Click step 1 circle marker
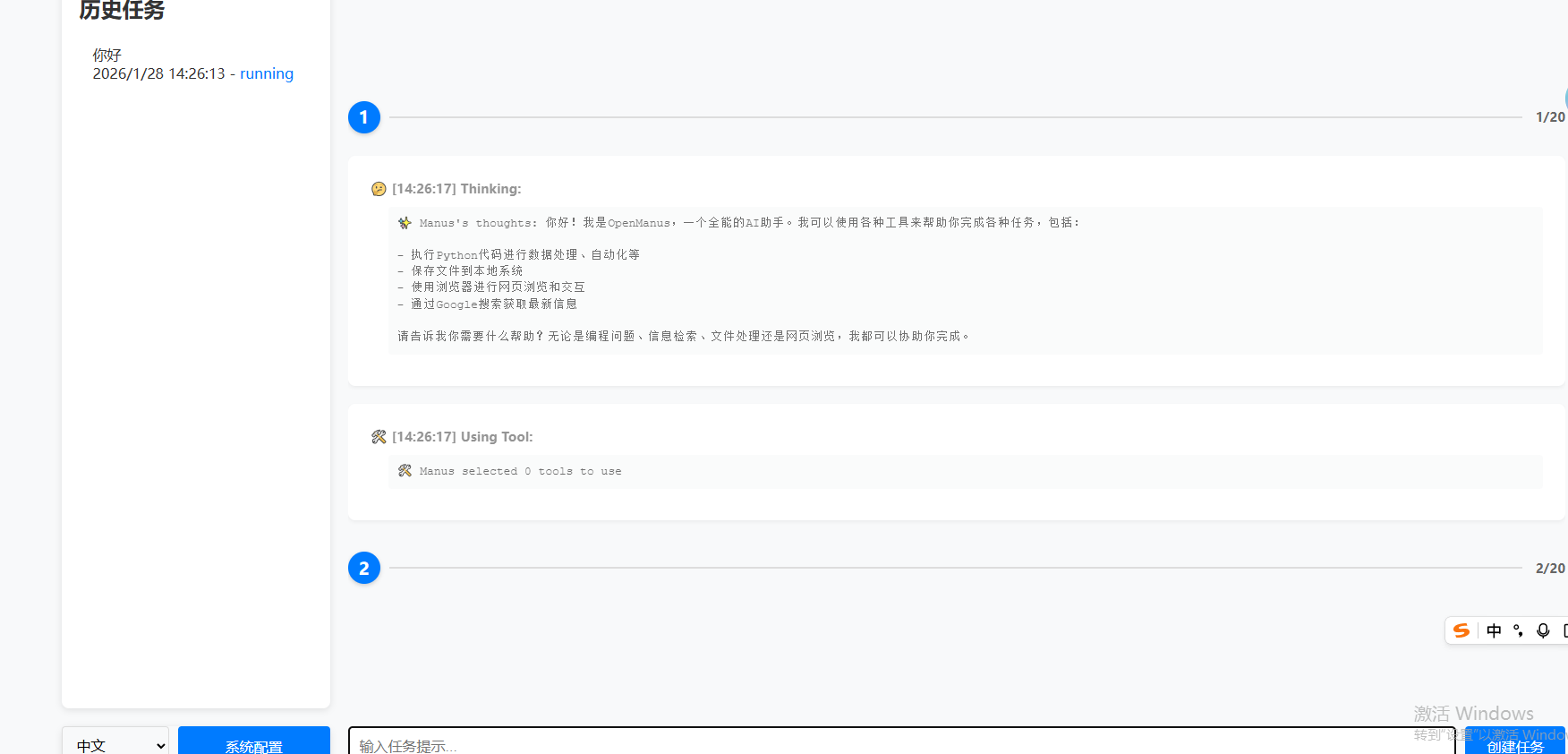The image size is (1568, 754). (x=364, y=117)
